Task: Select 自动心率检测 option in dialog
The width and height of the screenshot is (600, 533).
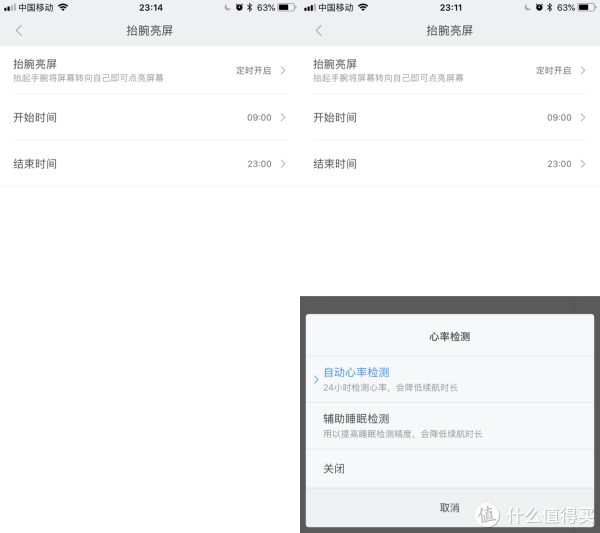Action: [450, 380]
